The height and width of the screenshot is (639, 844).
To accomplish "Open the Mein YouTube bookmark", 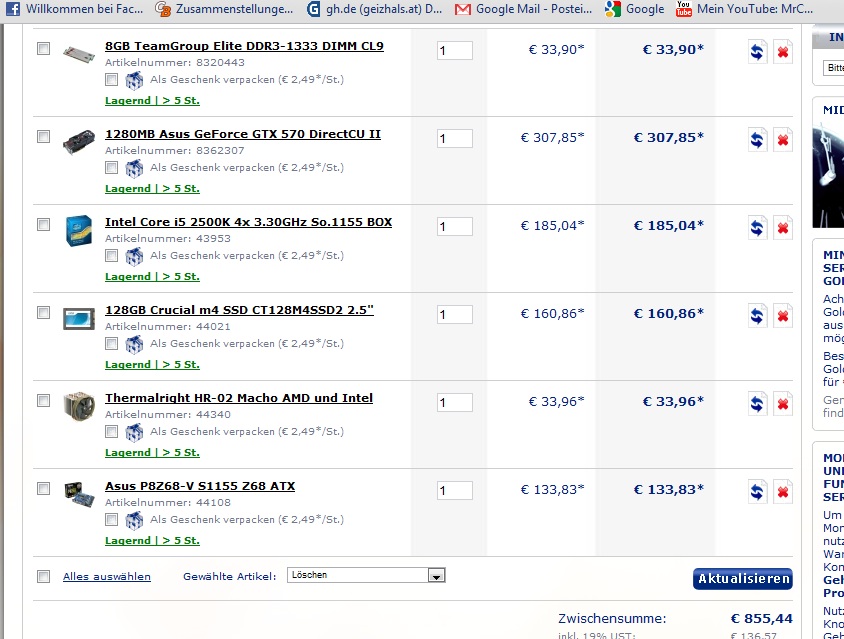I will [744, 9].
